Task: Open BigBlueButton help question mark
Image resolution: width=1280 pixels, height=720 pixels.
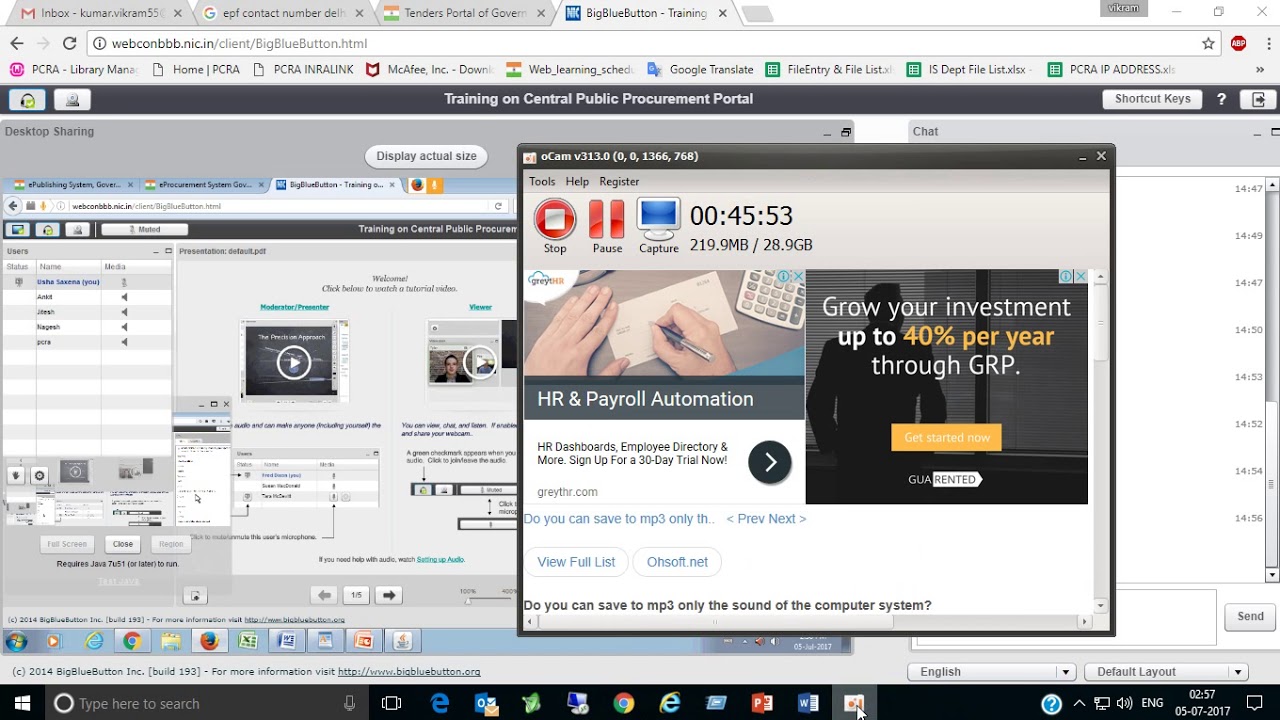Action: coord(1221,100)
